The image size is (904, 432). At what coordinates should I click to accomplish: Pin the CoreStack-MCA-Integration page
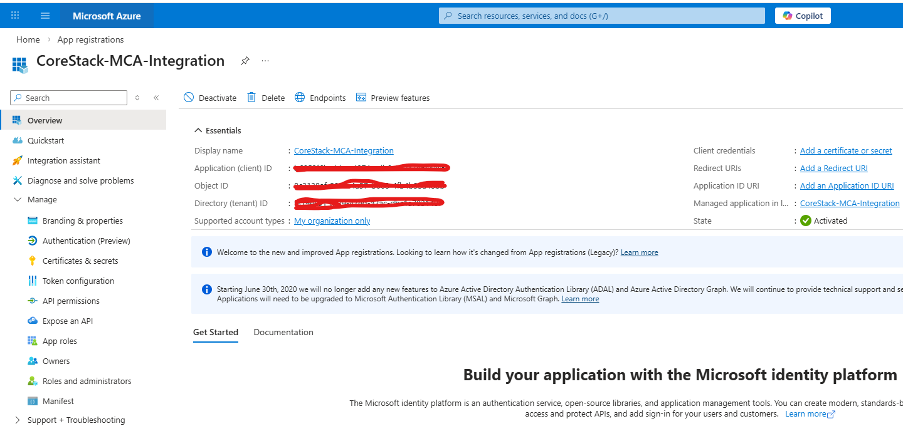tap(245, 61)
